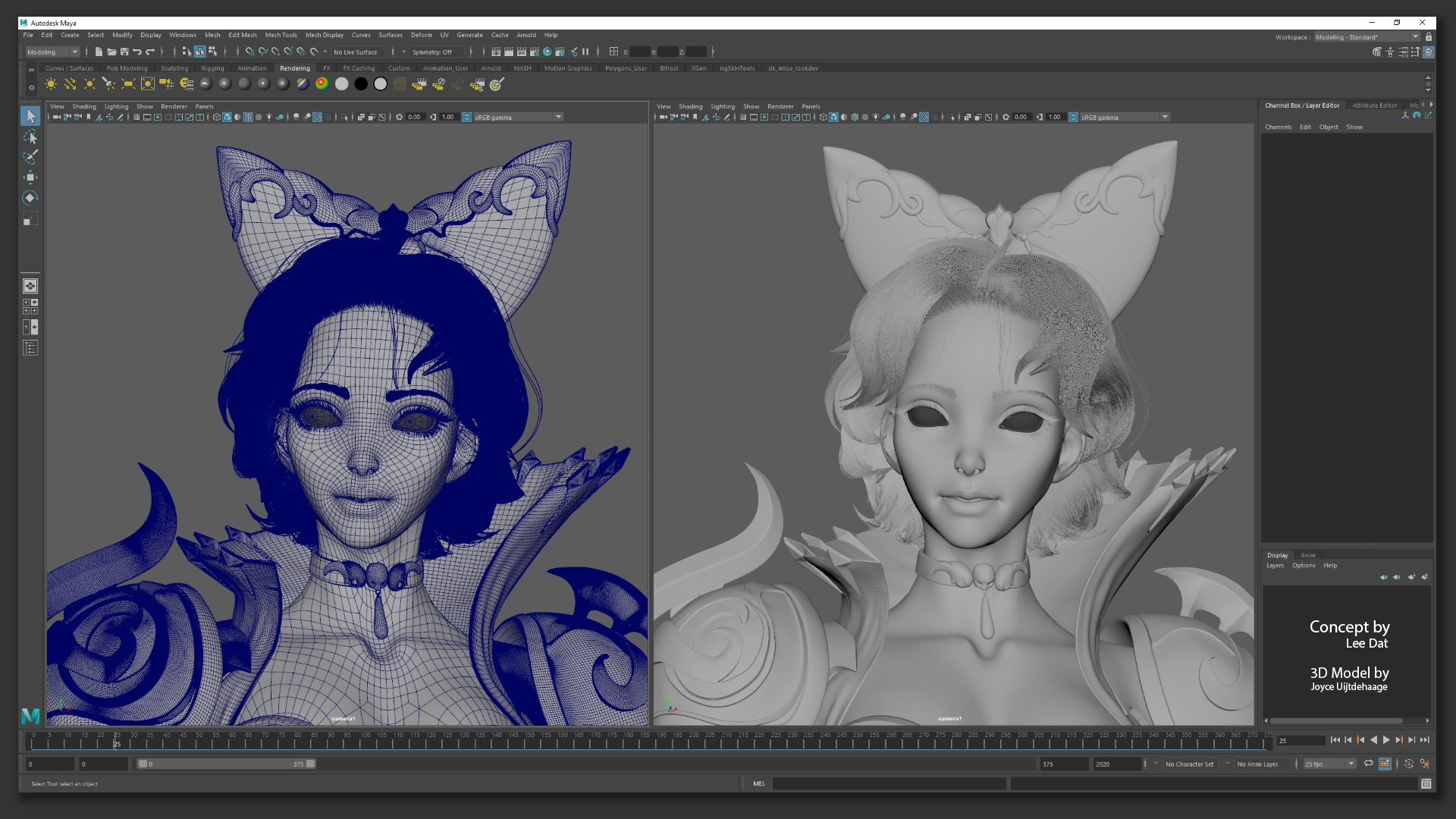Image resolution: width=1456 pixels, height=819 pixels.
Task: Open the Mesh Tools menu
Action: pos(281,35)
